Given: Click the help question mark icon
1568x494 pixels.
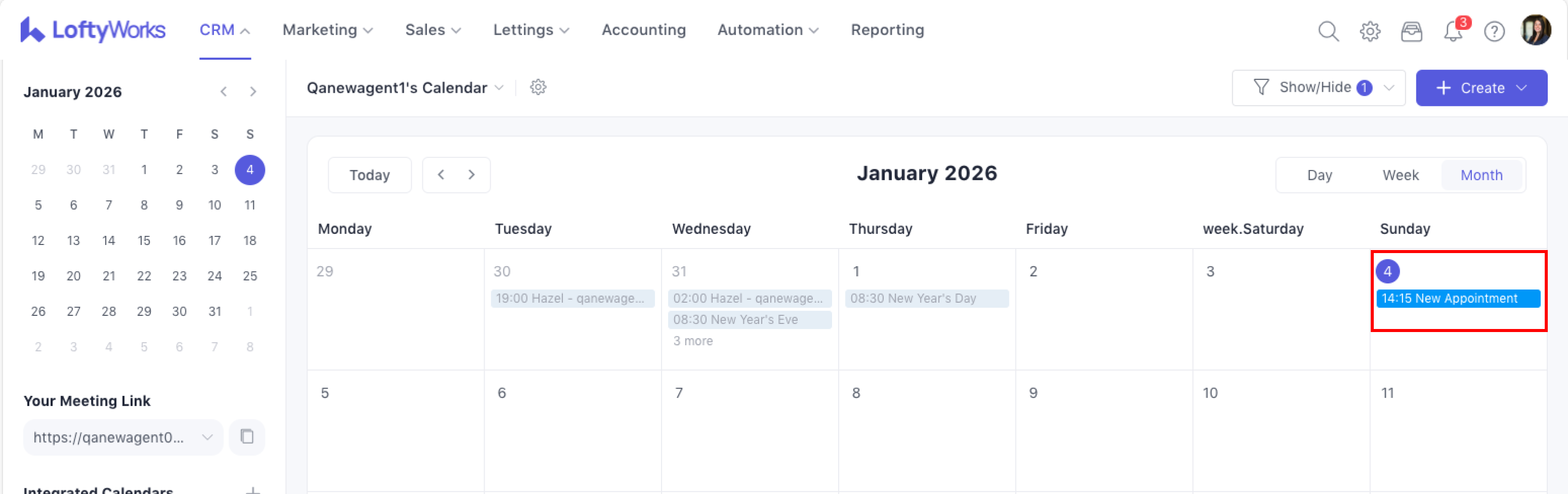Looking at the screenshot, I should (1494, 30).
